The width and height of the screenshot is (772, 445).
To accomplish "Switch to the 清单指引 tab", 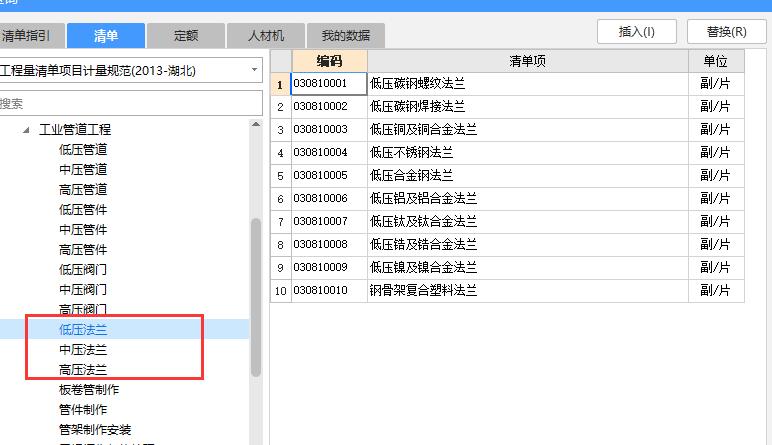I will pyautogui.click(x=31, y=35).
